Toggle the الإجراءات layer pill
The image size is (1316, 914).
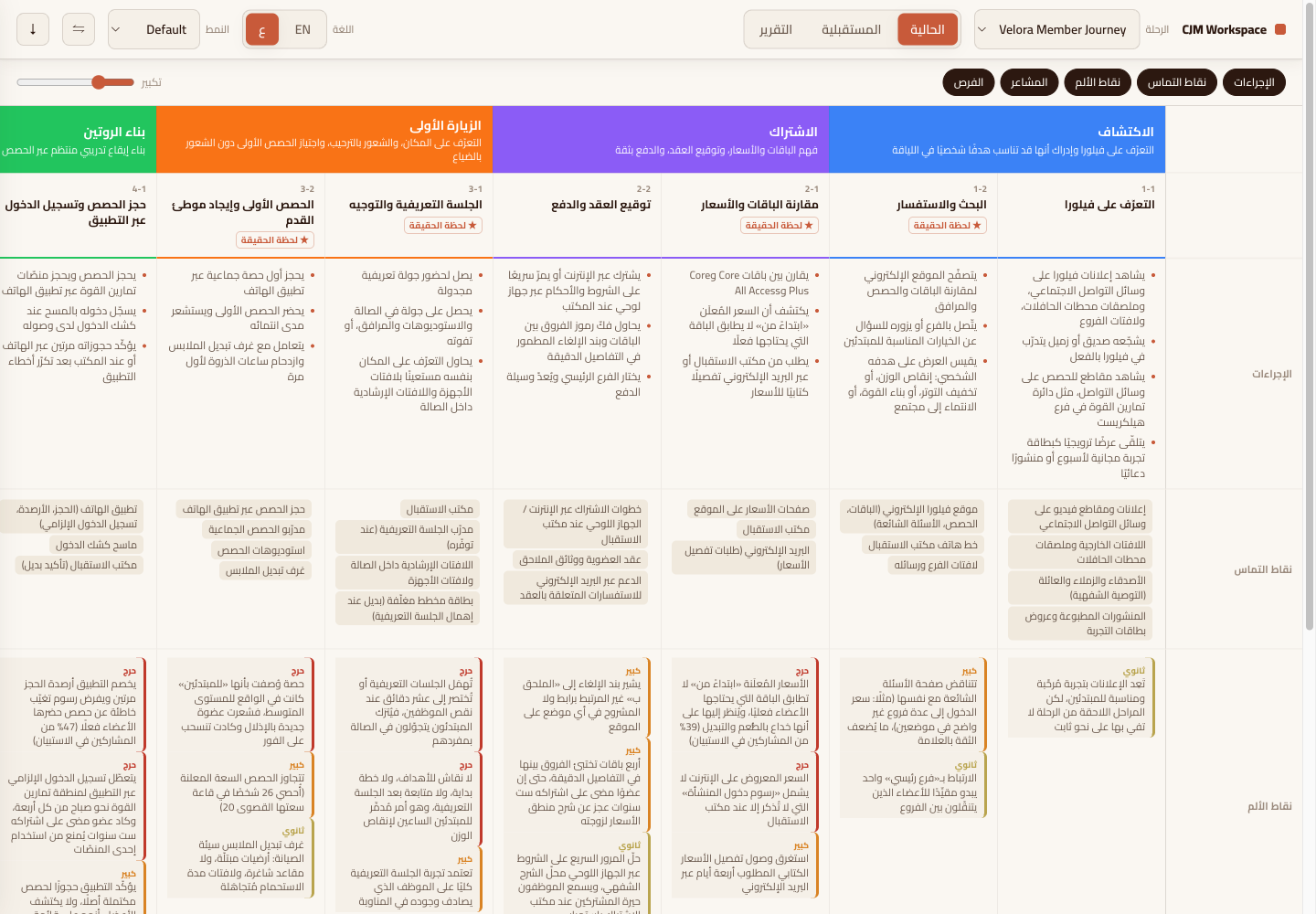click(1254, 82)
